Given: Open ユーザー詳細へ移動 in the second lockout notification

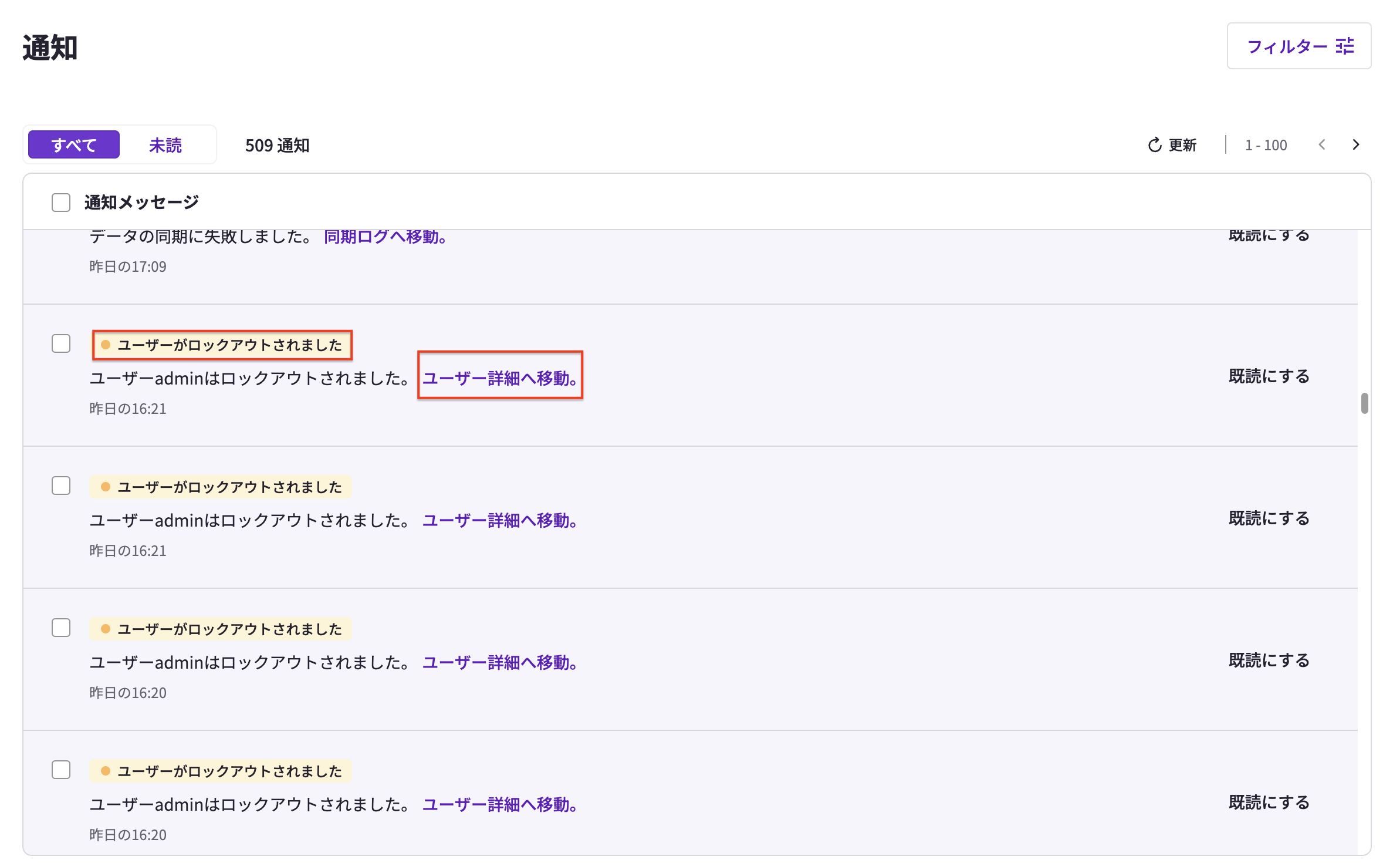Looking at the screenshot, I should click(x=500, y=521).
